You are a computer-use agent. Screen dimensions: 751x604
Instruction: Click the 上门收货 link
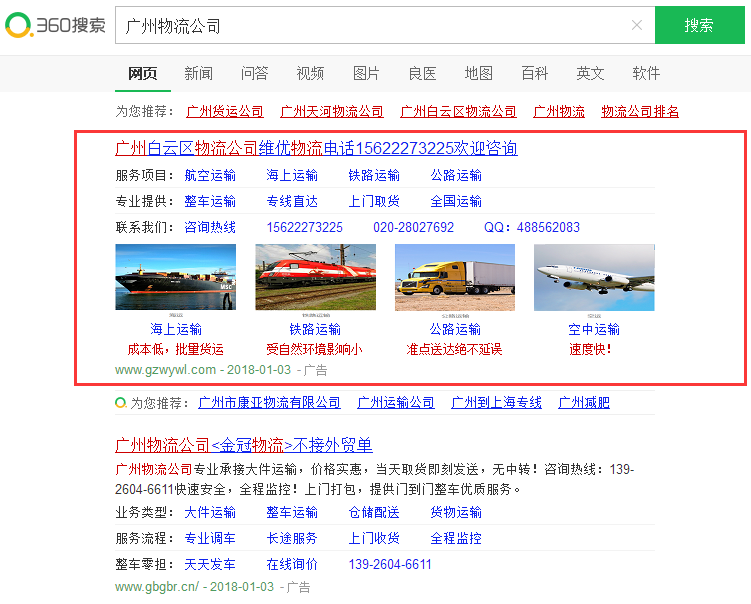374,538
